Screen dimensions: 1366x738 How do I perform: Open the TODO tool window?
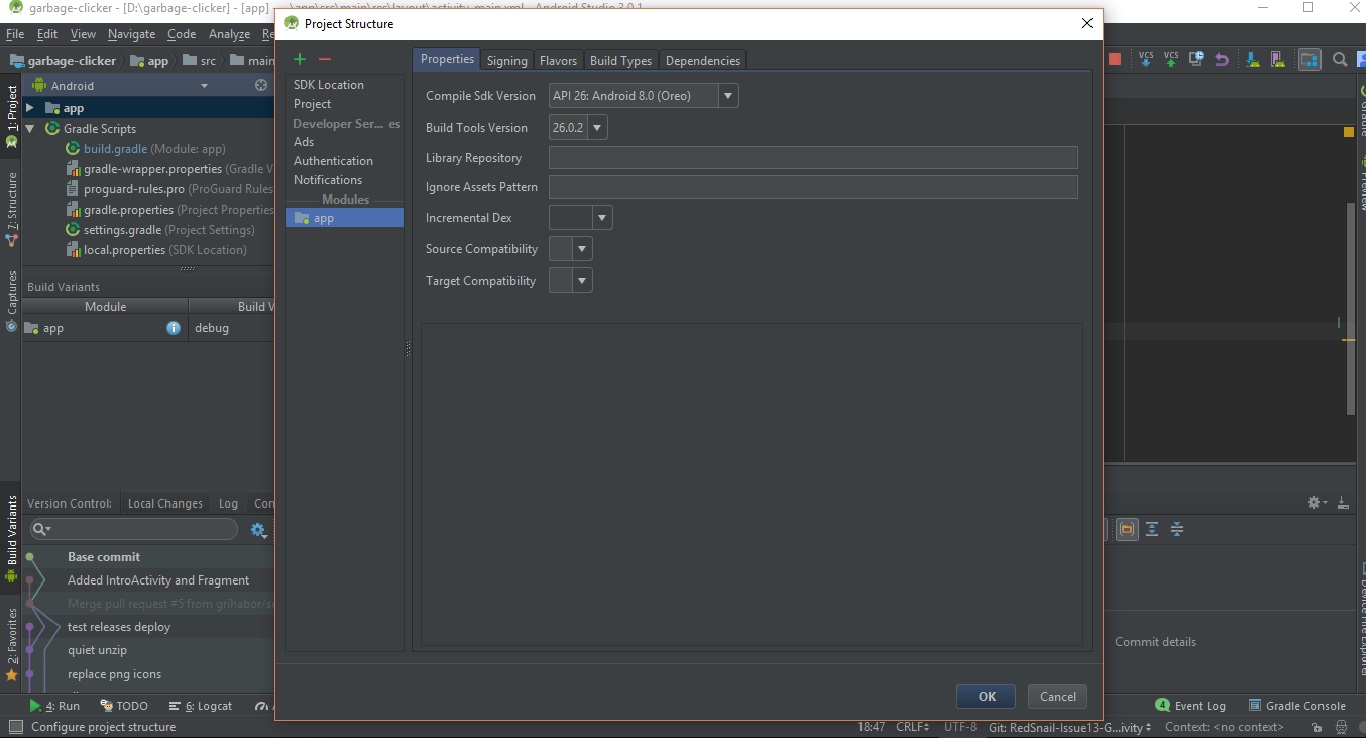(124, 706)
